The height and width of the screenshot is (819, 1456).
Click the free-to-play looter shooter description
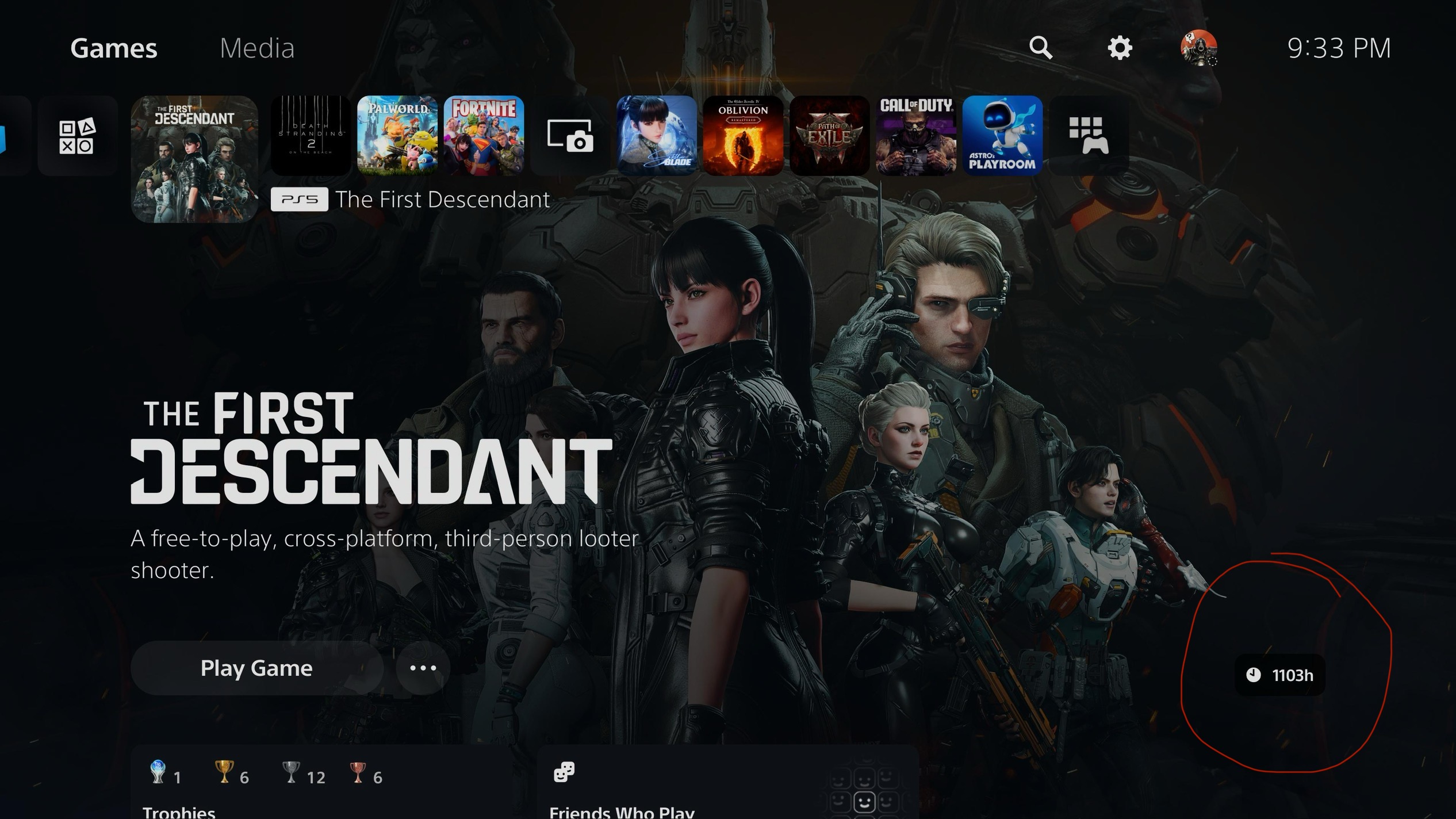click(385, 554)
